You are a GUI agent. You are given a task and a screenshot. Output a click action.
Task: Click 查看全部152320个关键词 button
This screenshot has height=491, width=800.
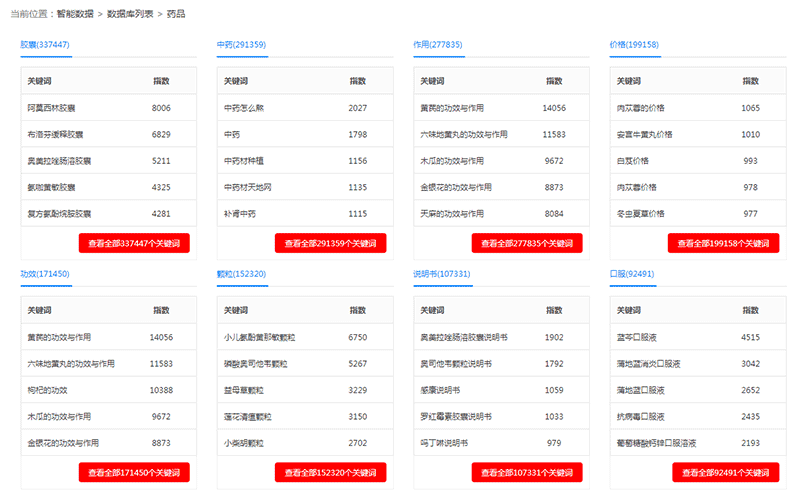330,472
